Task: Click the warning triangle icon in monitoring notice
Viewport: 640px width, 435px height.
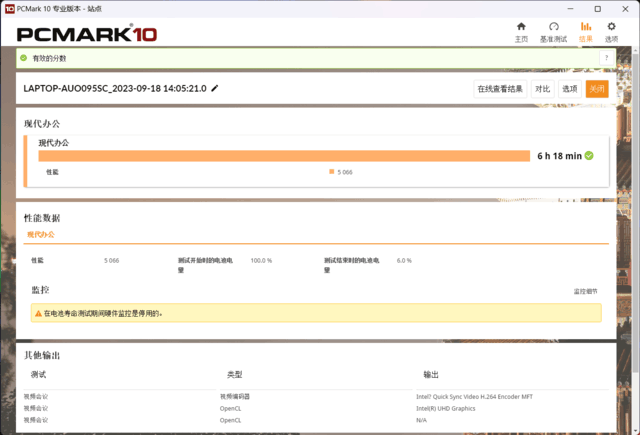Action: click(38, 313)
